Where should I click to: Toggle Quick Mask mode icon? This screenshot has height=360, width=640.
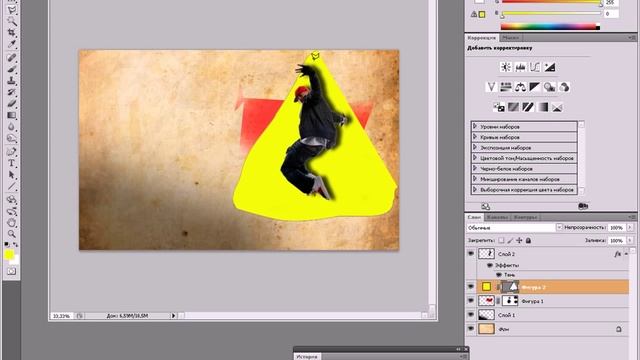pyautogui.click(x=11, y=271)
